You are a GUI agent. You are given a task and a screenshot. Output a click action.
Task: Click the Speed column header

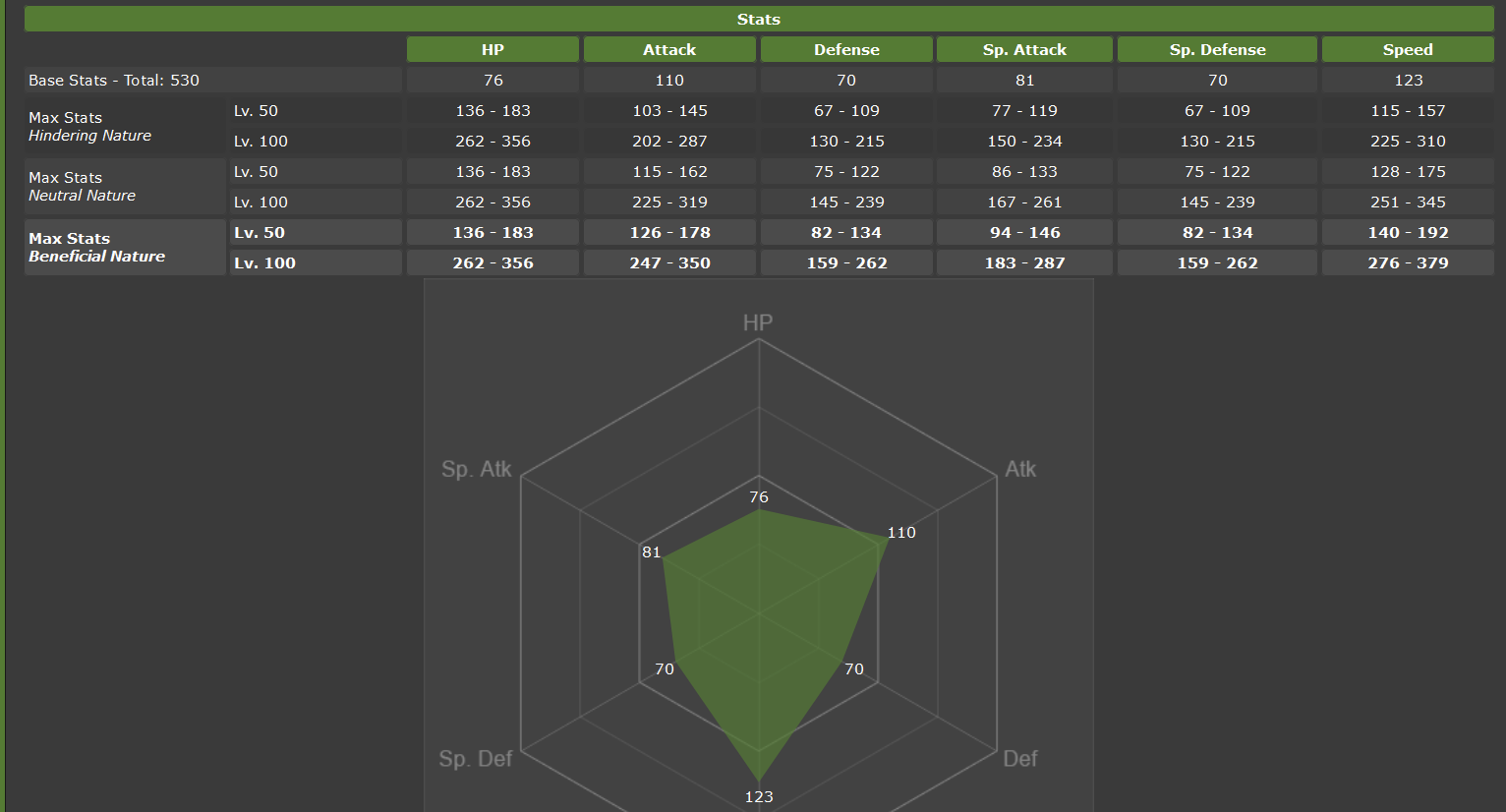tap(1408, 49)
